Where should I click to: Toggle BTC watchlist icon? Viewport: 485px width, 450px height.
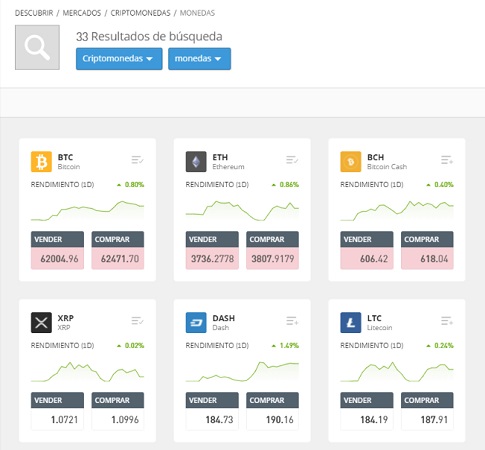point(137,160)
